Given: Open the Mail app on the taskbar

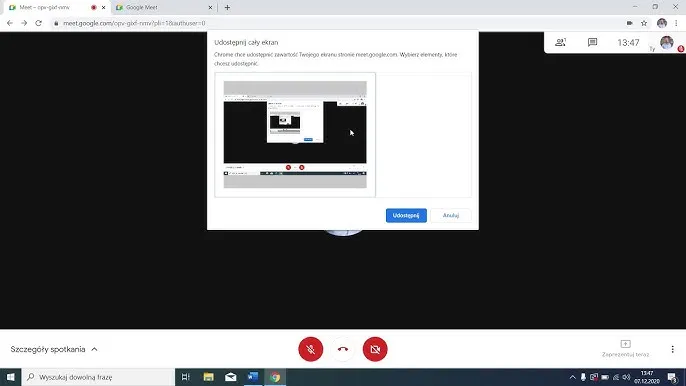Looking at the screenshot, I should pyautogui.click(x=231, y=377).
